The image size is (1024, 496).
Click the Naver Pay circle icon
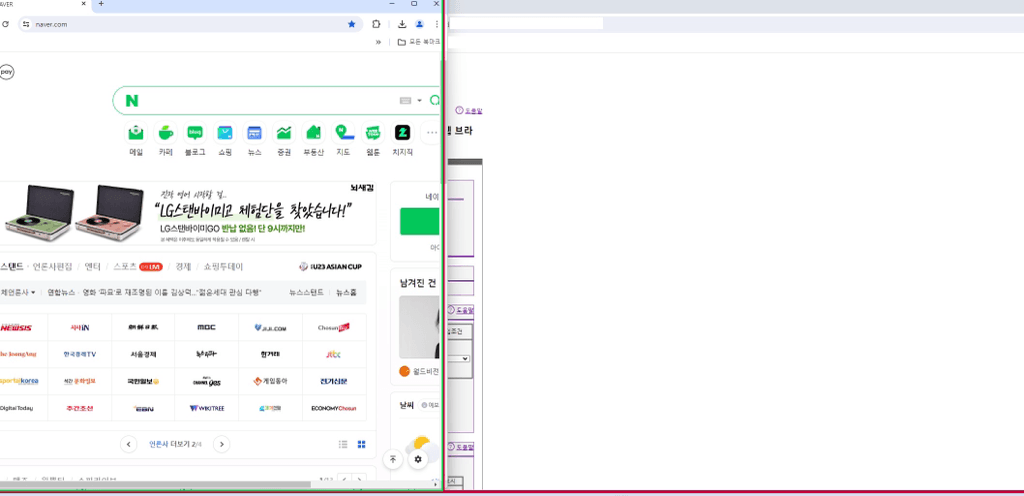point(7,72)
